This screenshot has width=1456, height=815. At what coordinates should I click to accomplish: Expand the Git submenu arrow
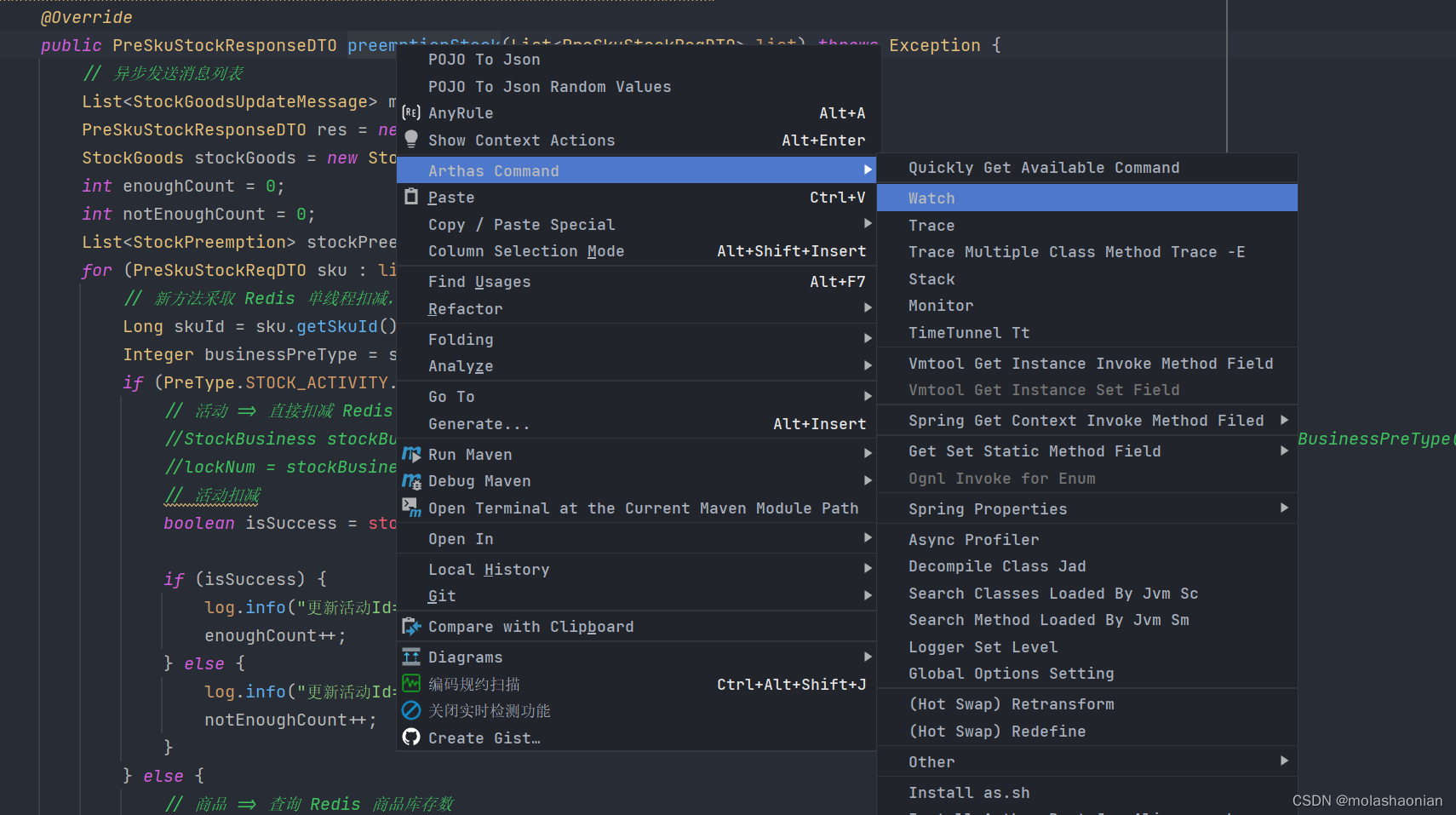click(x=868, y=595)
